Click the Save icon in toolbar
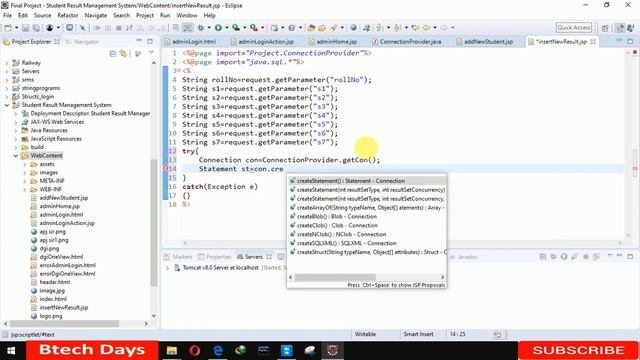Viewport: 640px width, 360px height. (25, 28)
